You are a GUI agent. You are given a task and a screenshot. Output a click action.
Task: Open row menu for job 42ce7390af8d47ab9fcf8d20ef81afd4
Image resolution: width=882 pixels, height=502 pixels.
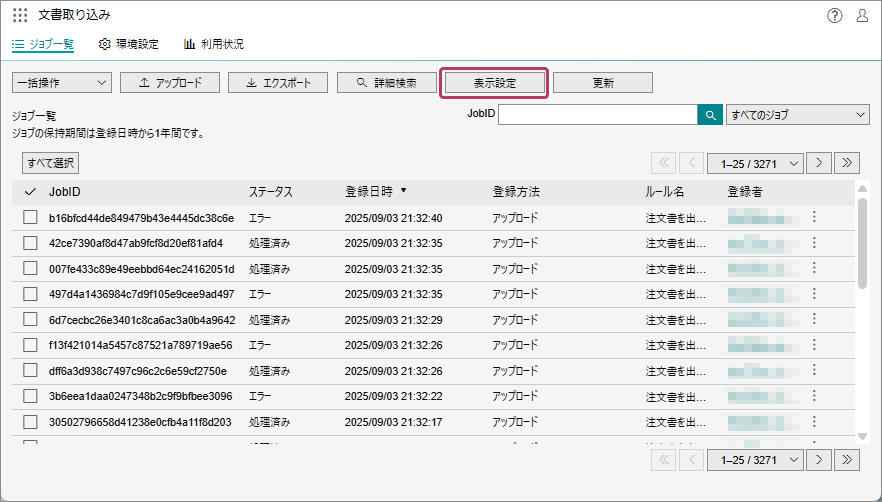click(814, 243)
